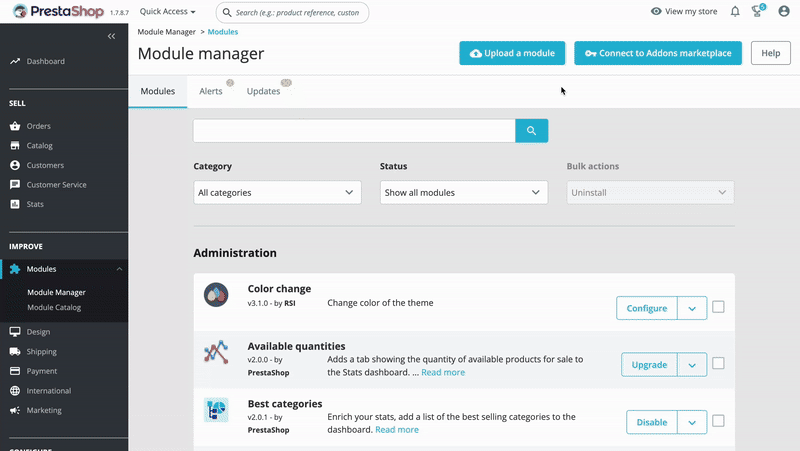Click the Best categories module icon
This screenshot has height=451, width=800.
(x=216, y=410)
